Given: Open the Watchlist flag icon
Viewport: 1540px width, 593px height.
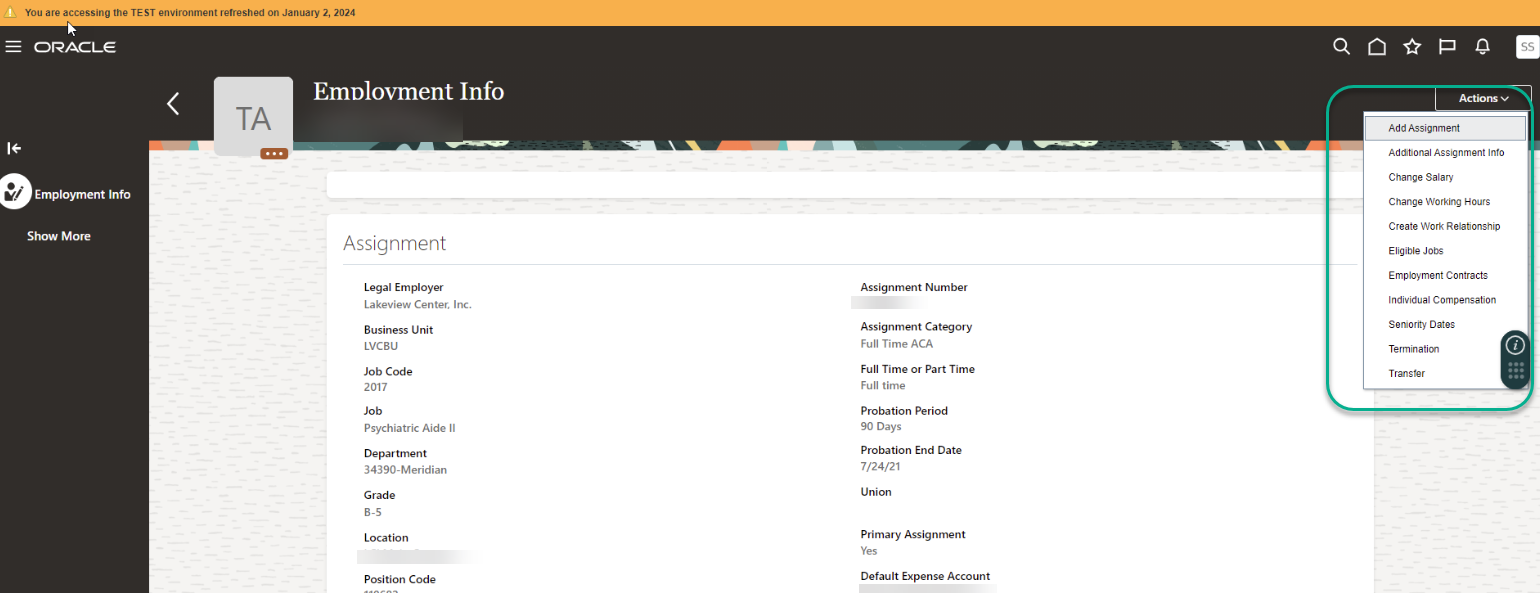Looking at the screenshot, I should click(x=1447, y=46).
